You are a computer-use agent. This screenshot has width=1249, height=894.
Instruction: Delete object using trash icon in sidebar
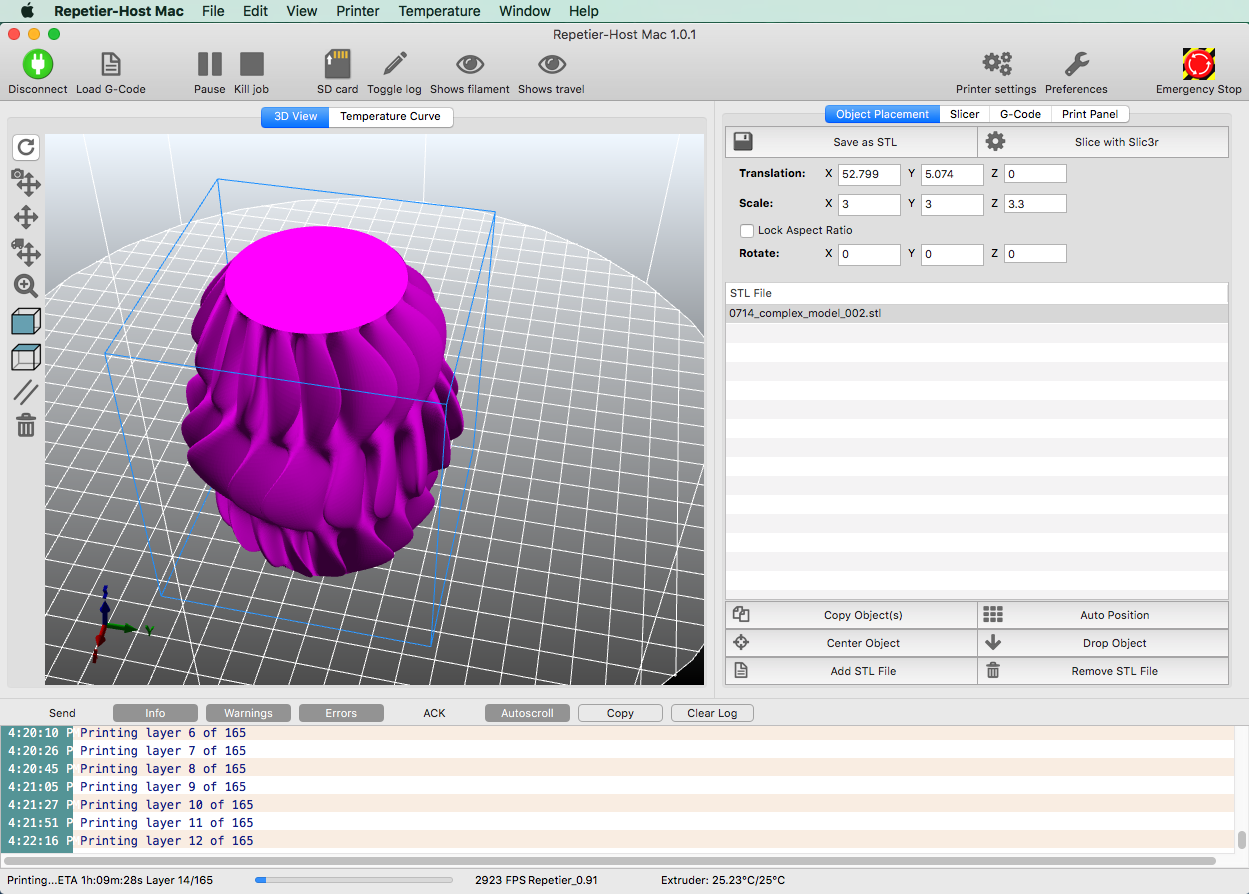click(x=26, y=426)
